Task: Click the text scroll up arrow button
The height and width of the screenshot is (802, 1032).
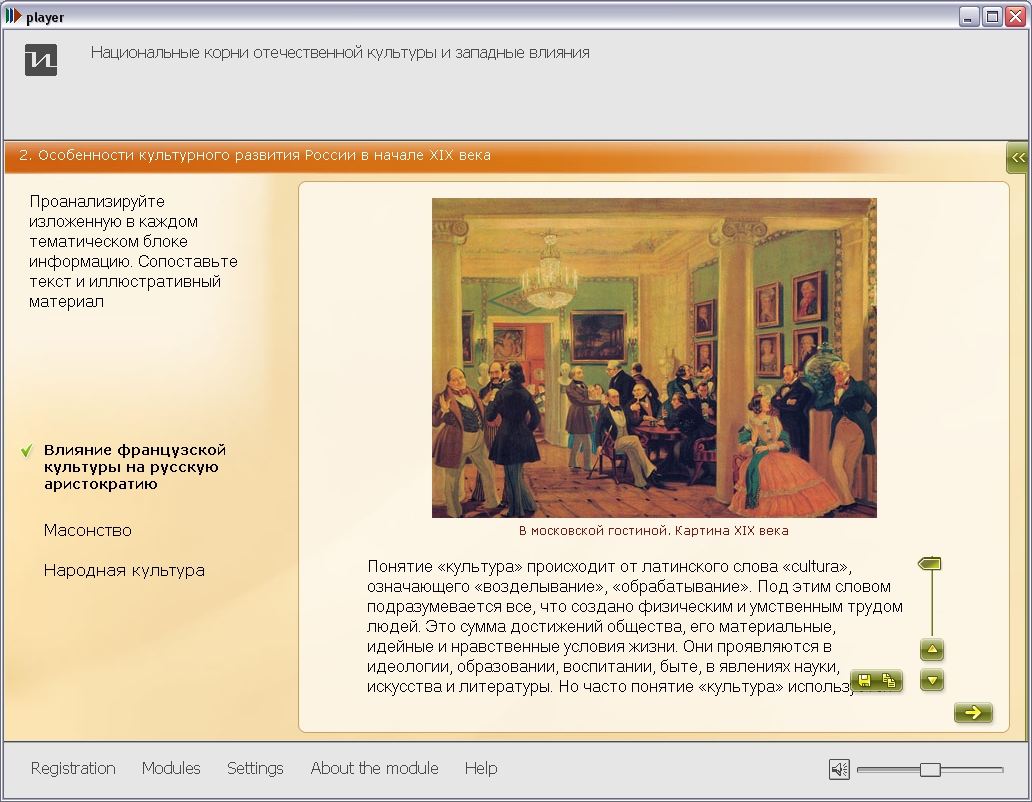Action: [x=932, y=649]
